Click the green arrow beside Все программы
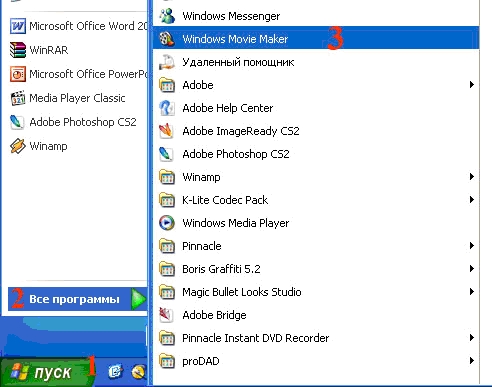 (x=139, y=299)
